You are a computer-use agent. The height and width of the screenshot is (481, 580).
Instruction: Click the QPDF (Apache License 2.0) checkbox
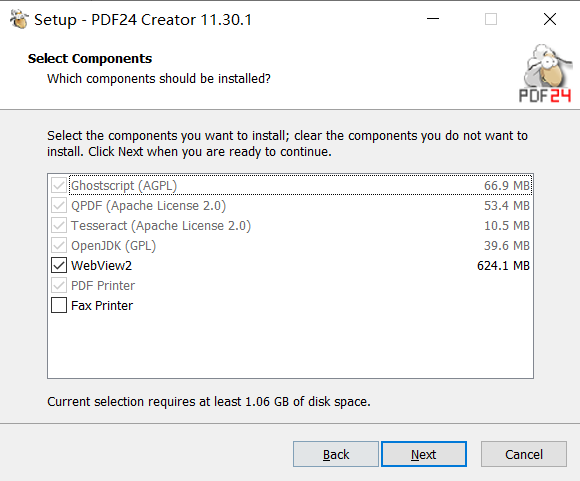pyautogui.click(x=59, y=205)
